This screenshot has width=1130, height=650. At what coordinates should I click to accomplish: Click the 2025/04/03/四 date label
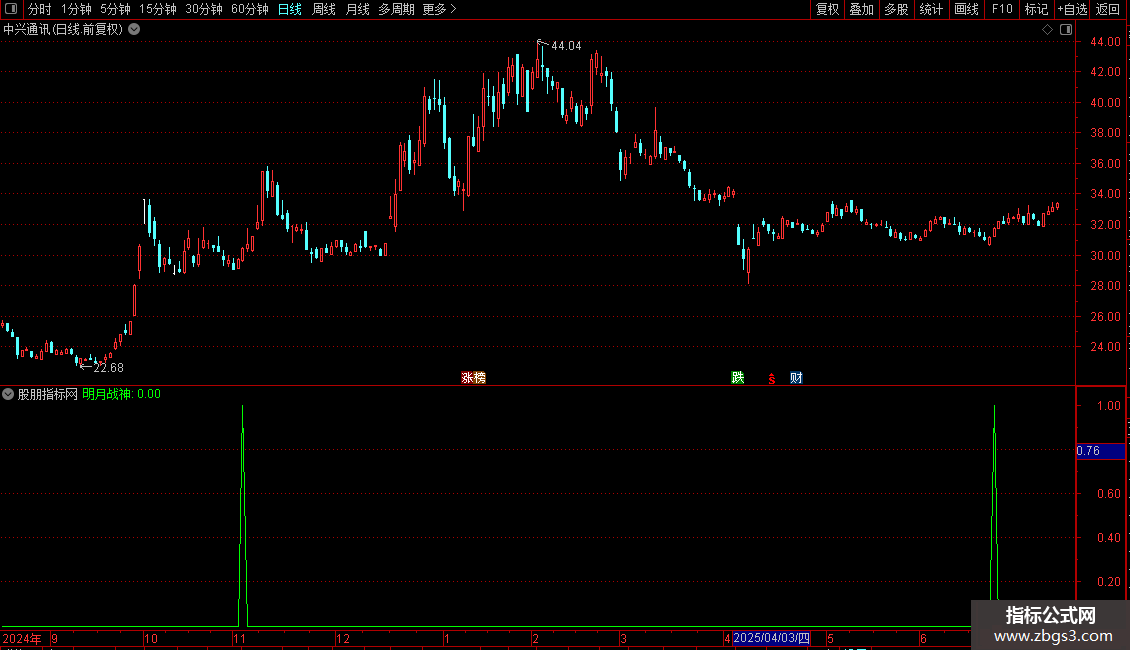(x=771, y=638)
